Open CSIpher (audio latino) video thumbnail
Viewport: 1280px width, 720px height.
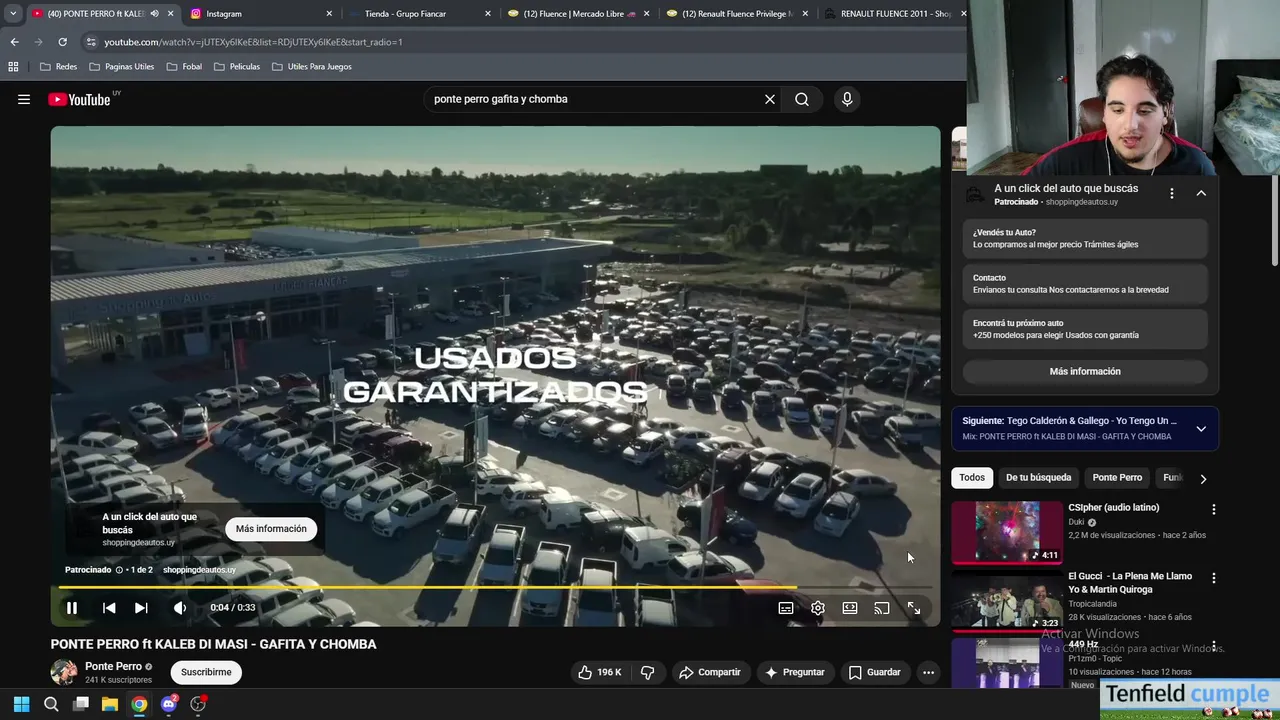(1006, 532)
